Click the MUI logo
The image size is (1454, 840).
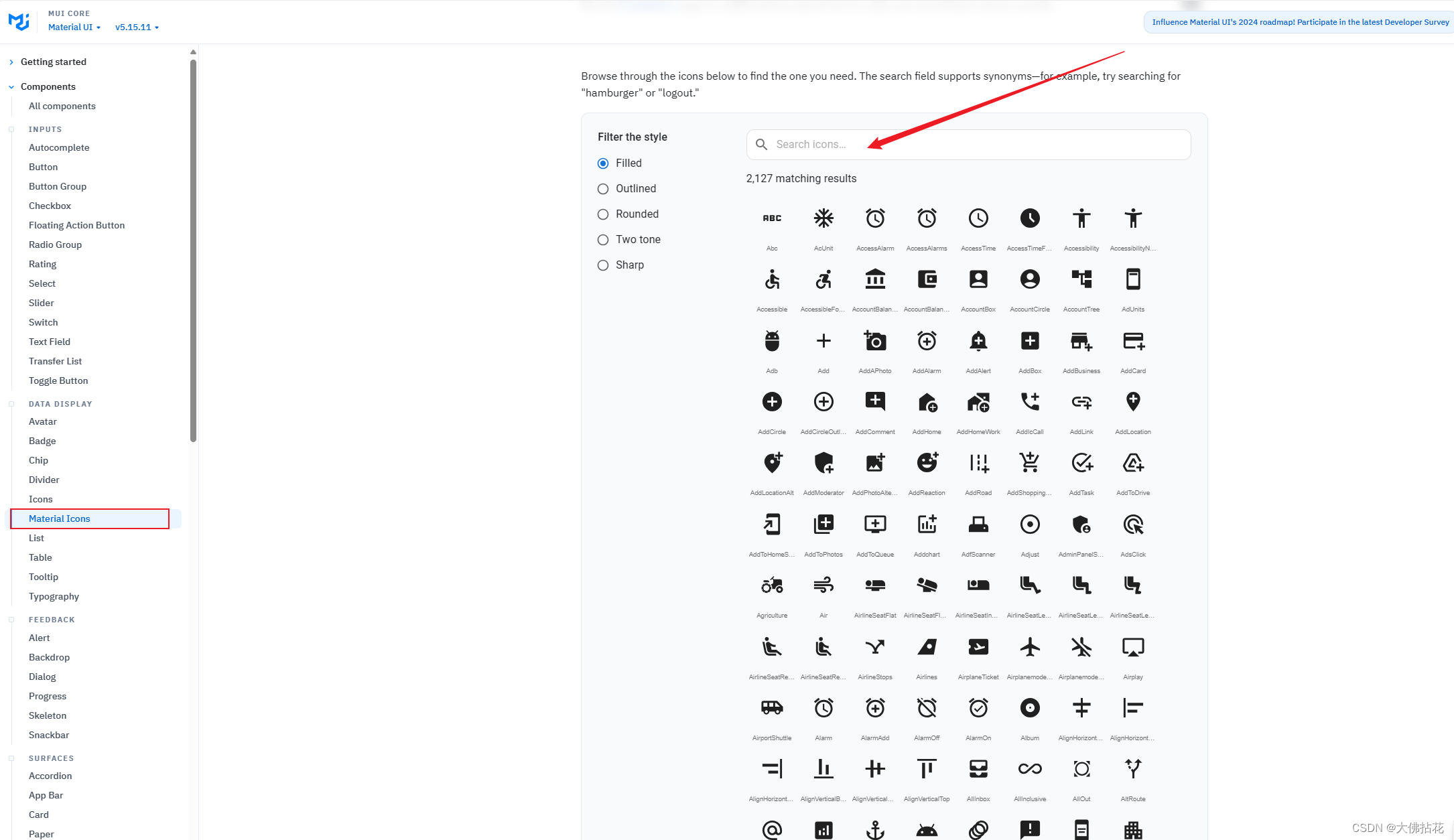[19, 21]
